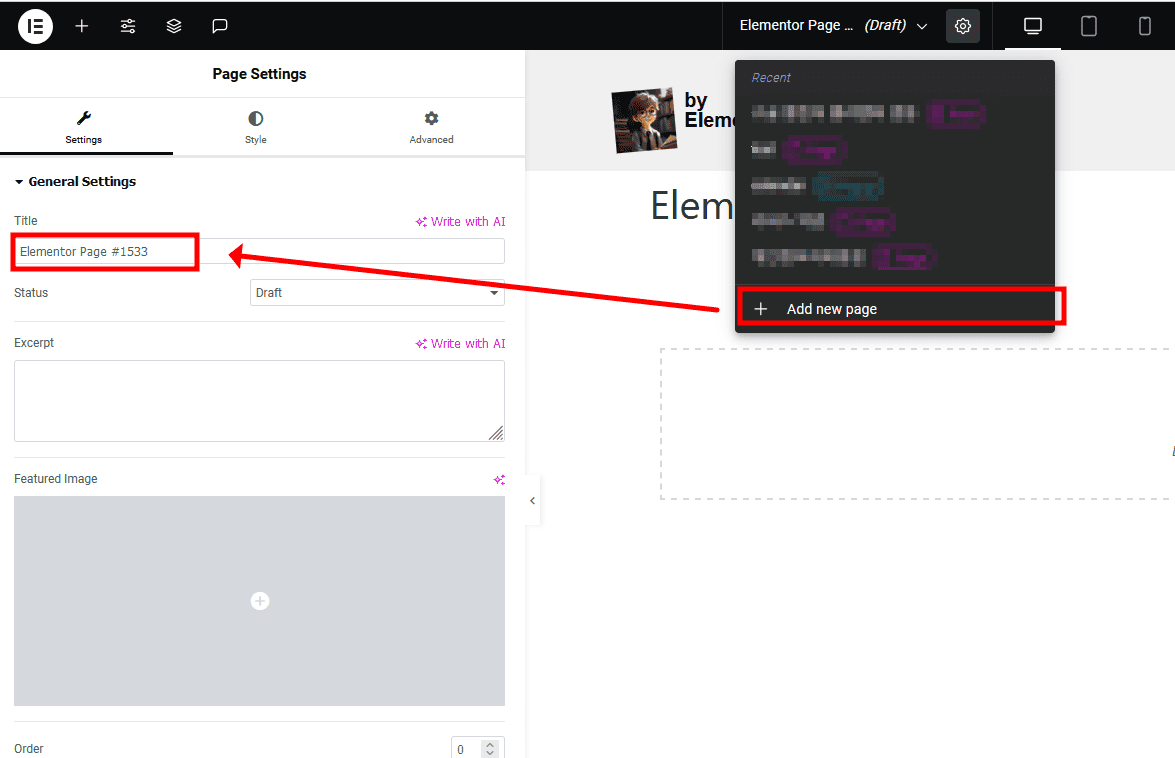
Task: Open the Structure layers icon
Action: coord(174,26)
